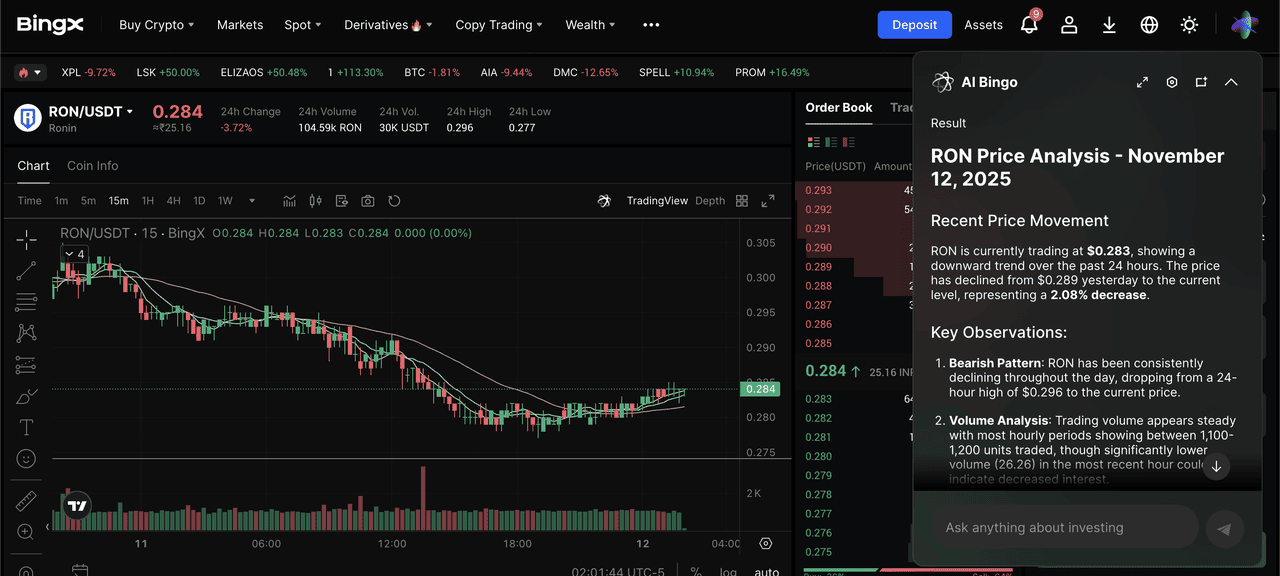Select the 1H timeframe
This screenshot has height=576, width=1280.
pyautogui.click(x=148, y=201)
